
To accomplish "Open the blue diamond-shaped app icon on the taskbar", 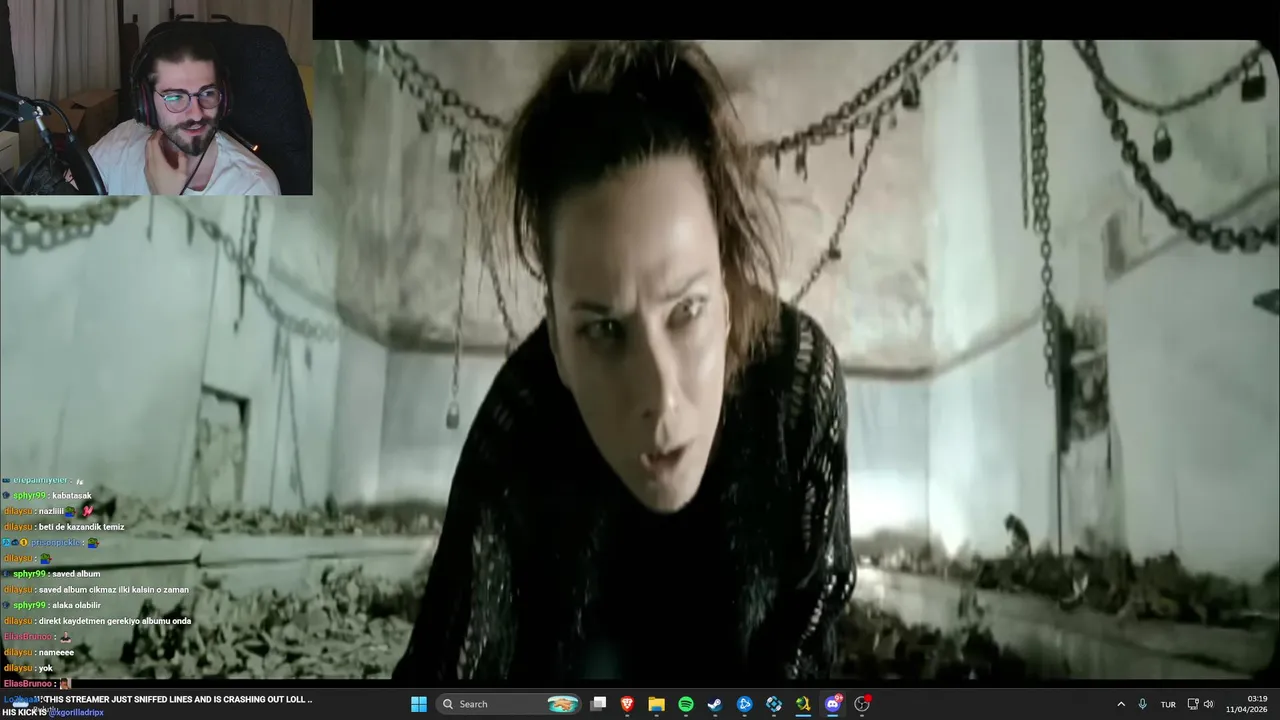I will (774, 704).
